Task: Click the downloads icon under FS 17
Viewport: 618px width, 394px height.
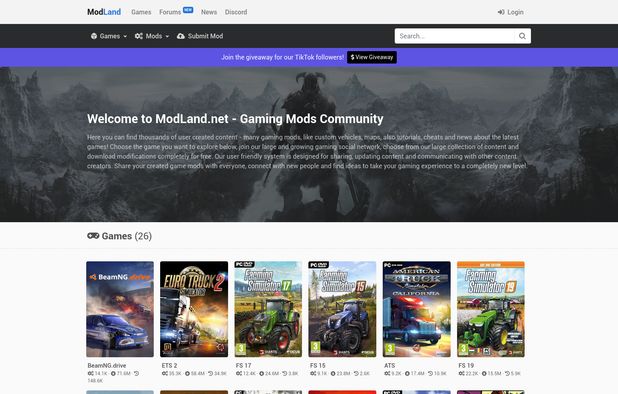Action: (x=262, y=374)
